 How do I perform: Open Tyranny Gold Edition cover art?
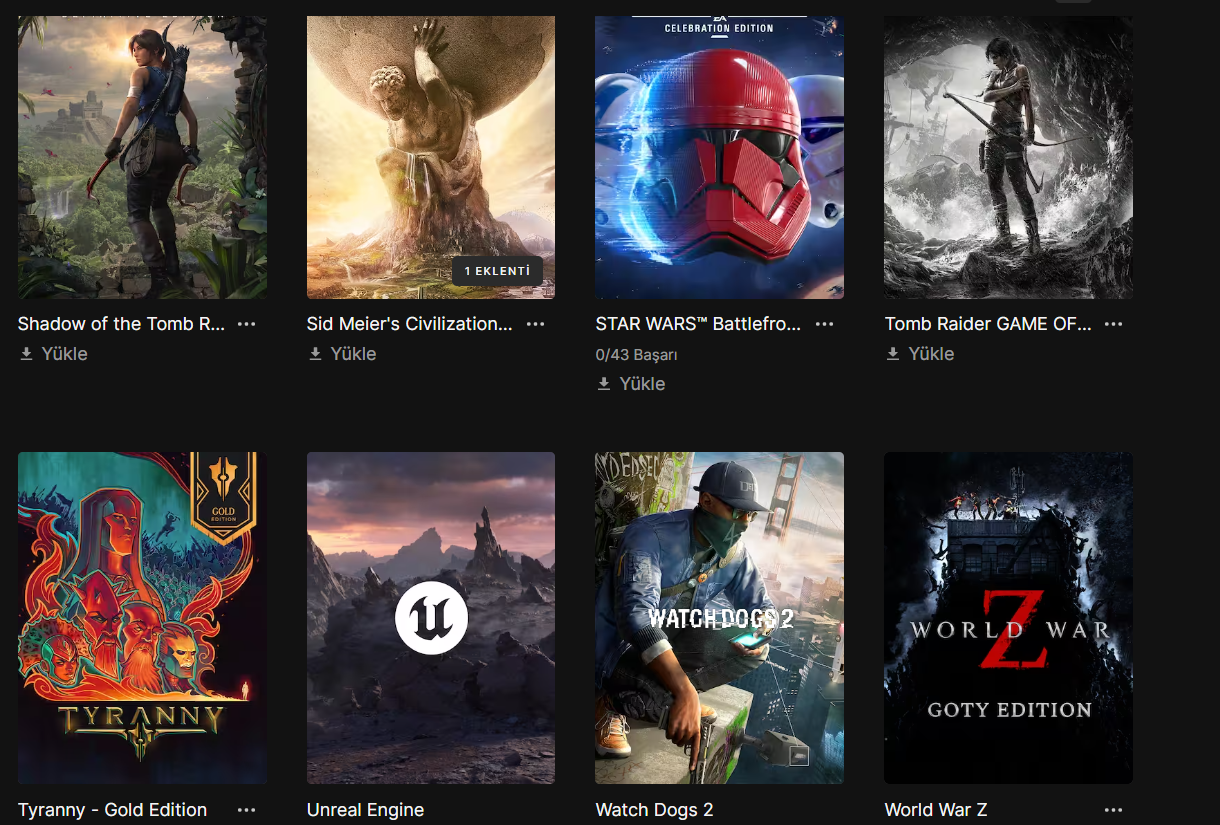[142, 618]
